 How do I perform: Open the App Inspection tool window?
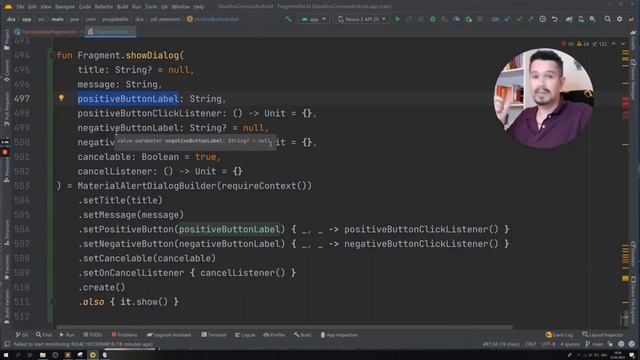(x=339, y=335)
